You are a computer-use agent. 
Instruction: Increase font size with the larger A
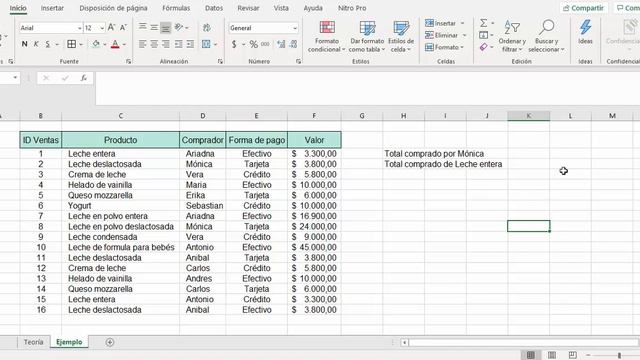pos(111,27)
